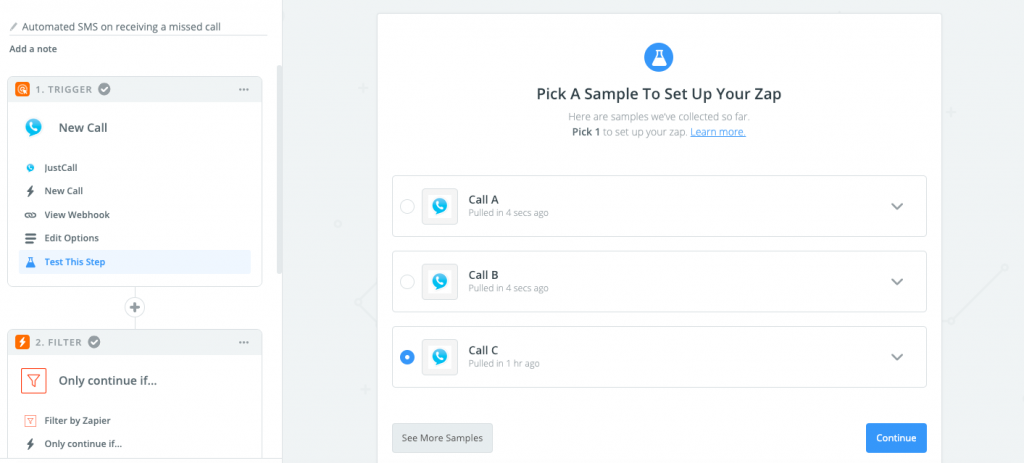Click the left sidebar vertical scrollbar
Viewport: 1024px width, 463px height.
tap(280, 168)
